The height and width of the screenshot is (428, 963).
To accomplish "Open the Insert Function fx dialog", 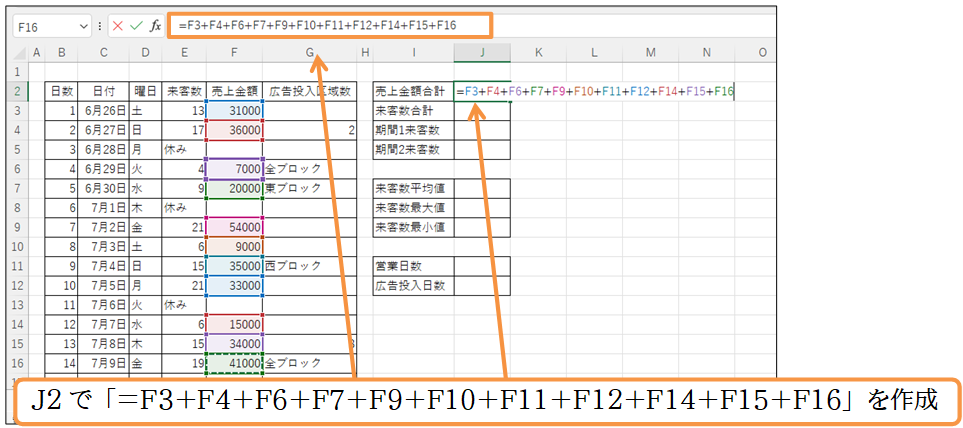I will 155,26.
